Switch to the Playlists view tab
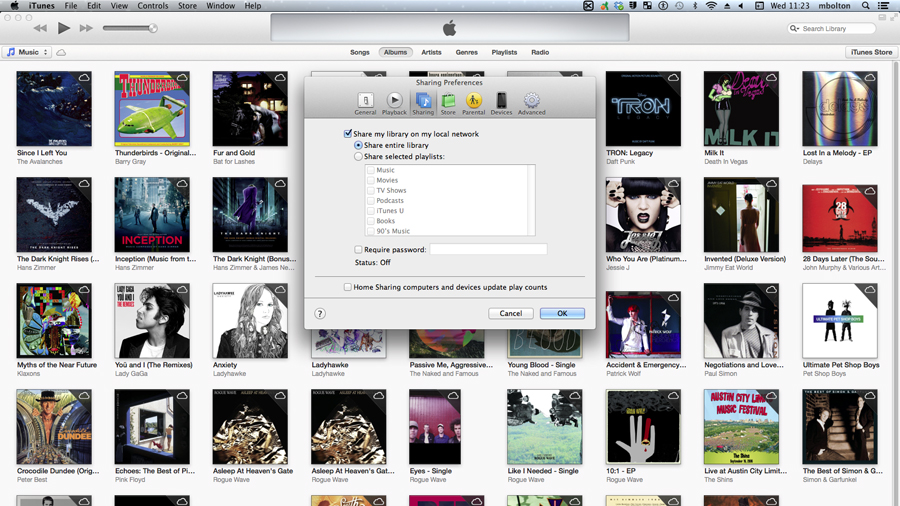The height and width of the screenshot is (506, 900). point(504,52)
